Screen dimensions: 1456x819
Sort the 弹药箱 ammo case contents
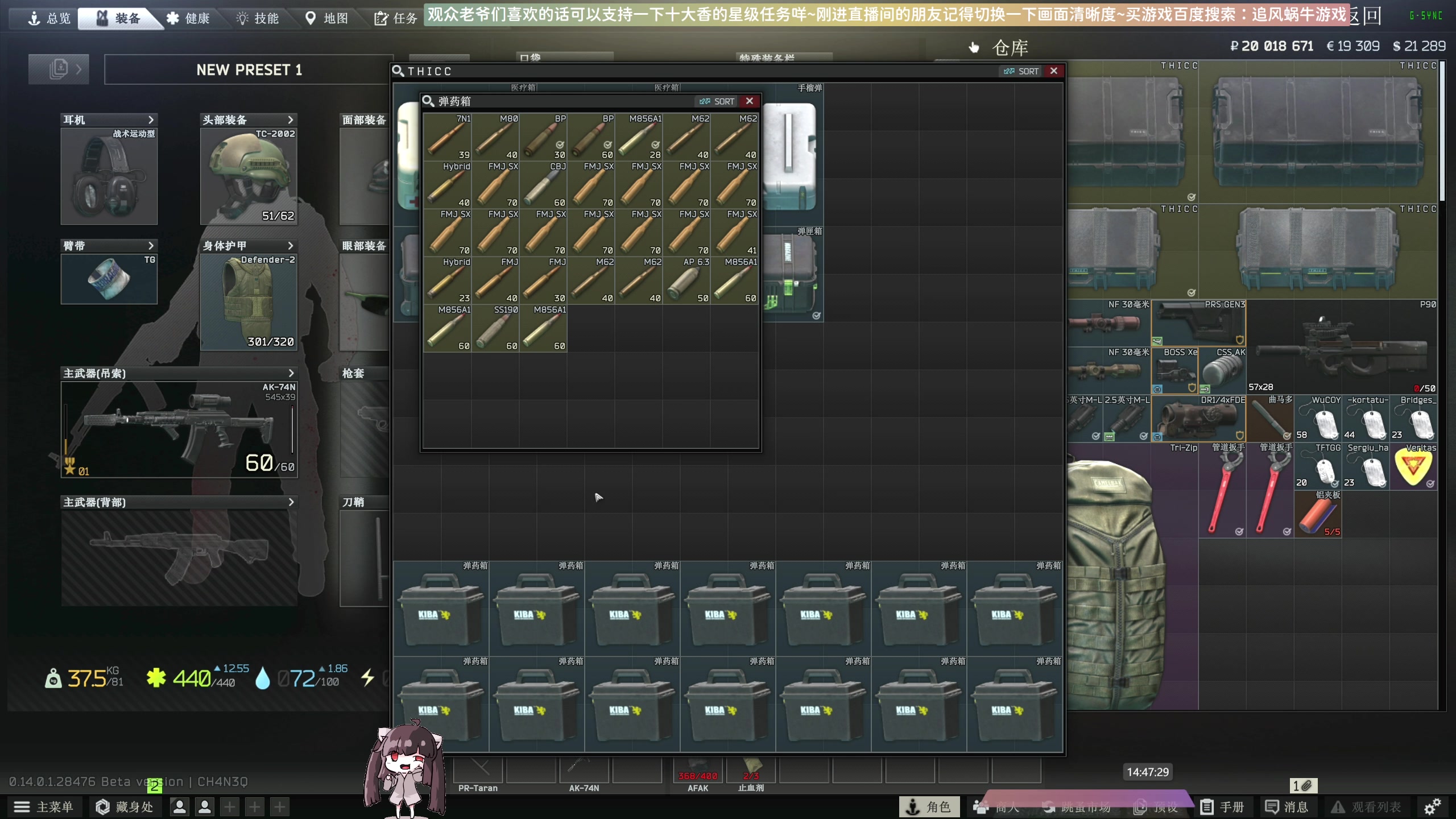pyautogui.click(x=717, y=101)
